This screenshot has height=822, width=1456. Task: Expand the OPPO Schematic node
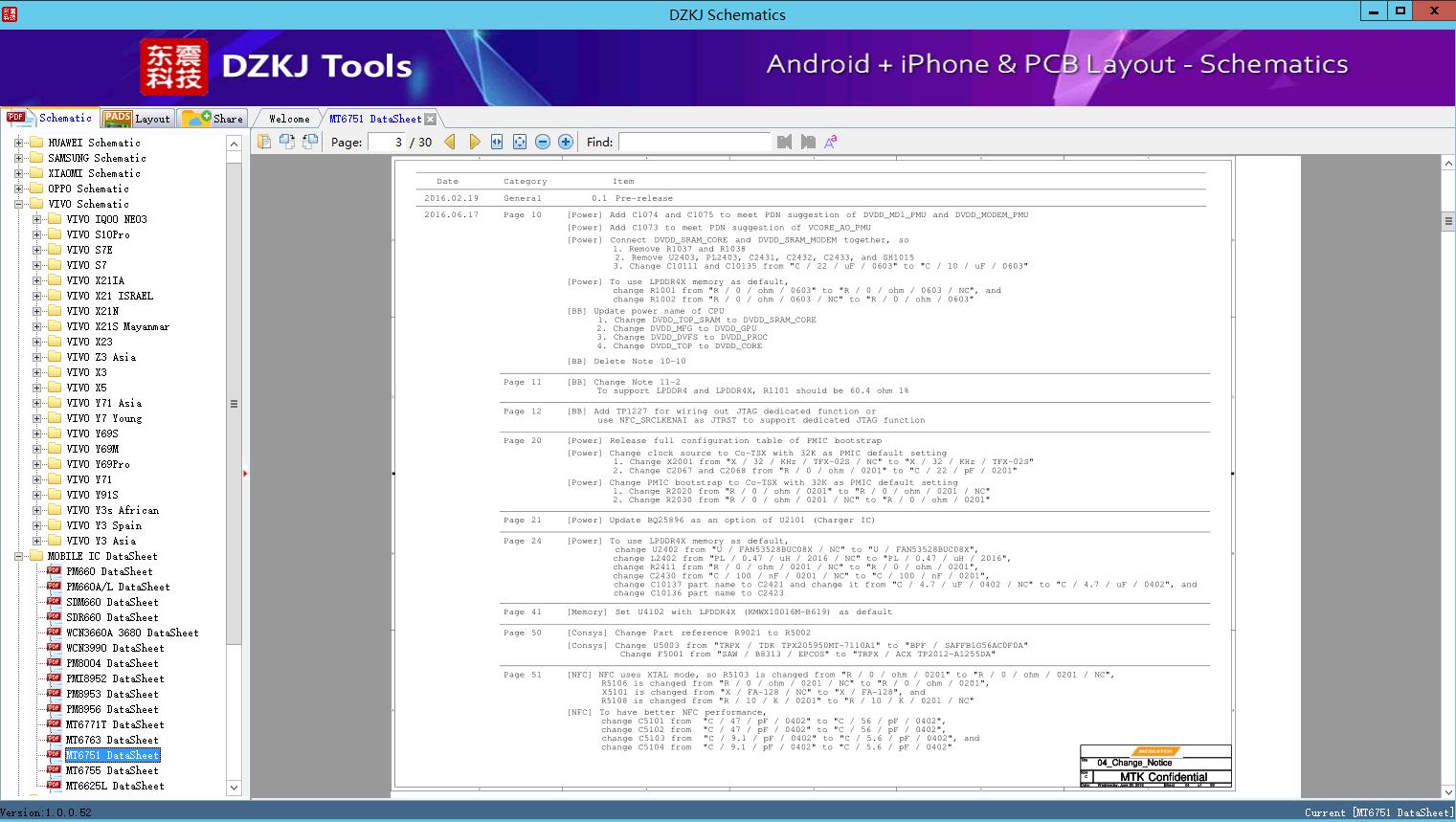pyautogui.click(x=18, y=189)
